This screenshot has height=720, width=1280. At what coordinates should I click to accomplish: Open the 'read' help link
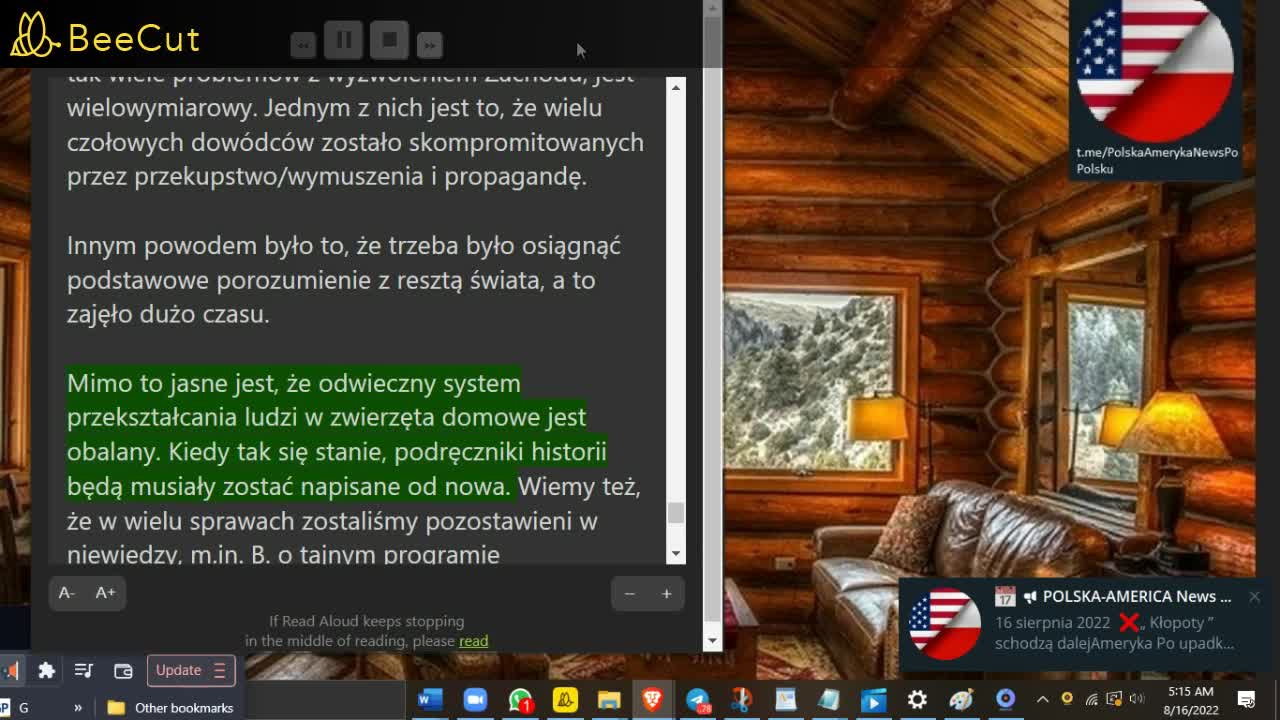473,641
